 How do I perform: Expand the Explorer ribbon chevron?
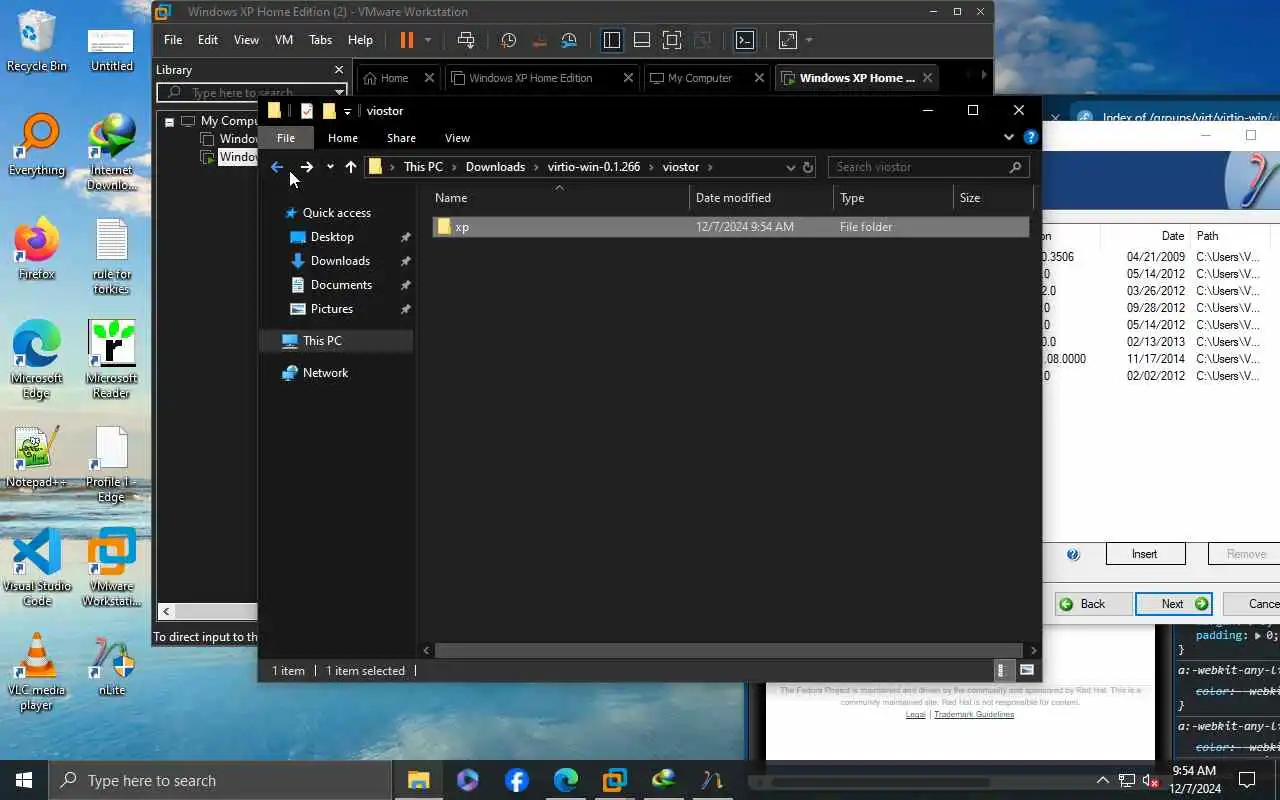(x=1008, y=138)
